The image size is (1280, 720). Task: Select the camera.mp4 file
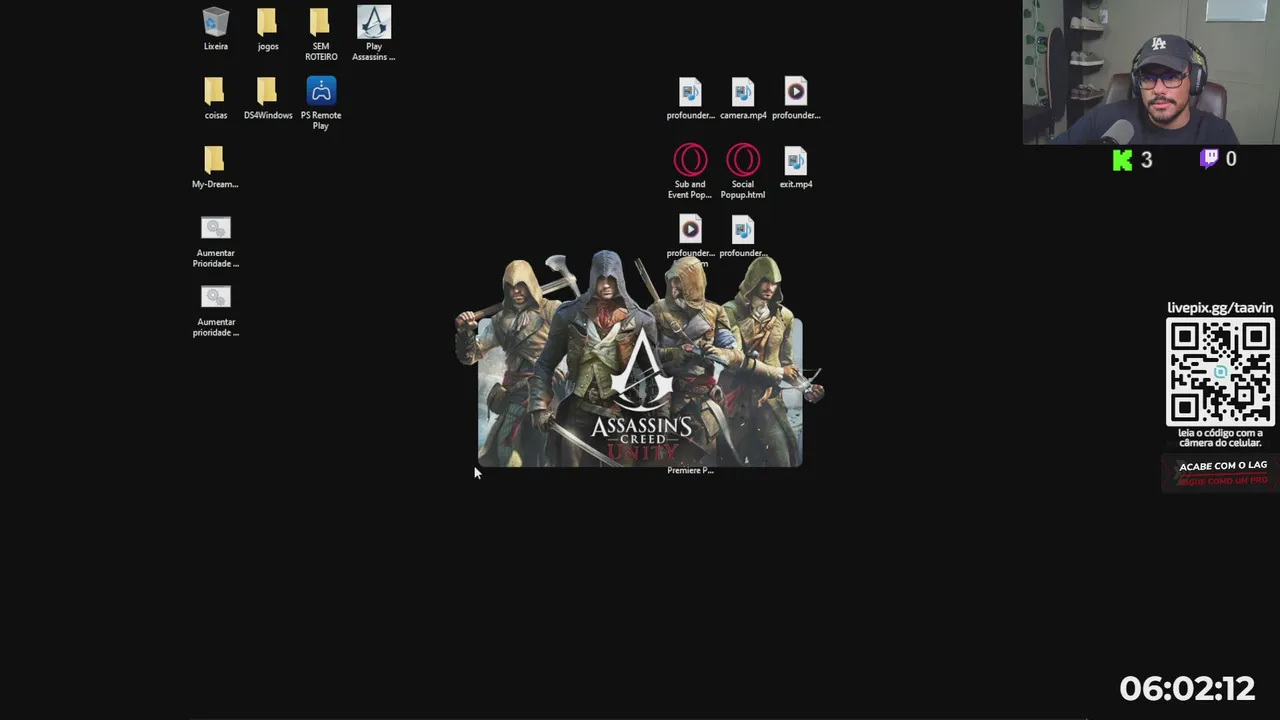click(743, 98)
